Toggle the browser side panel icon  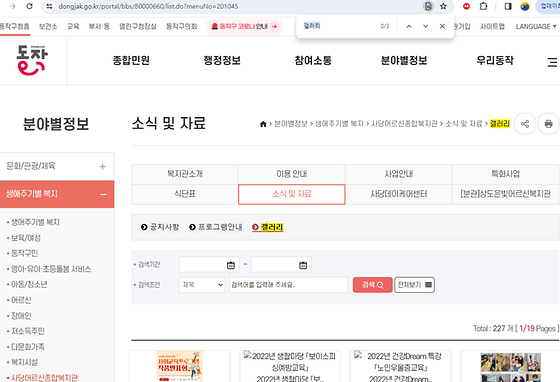coord(508,6)
